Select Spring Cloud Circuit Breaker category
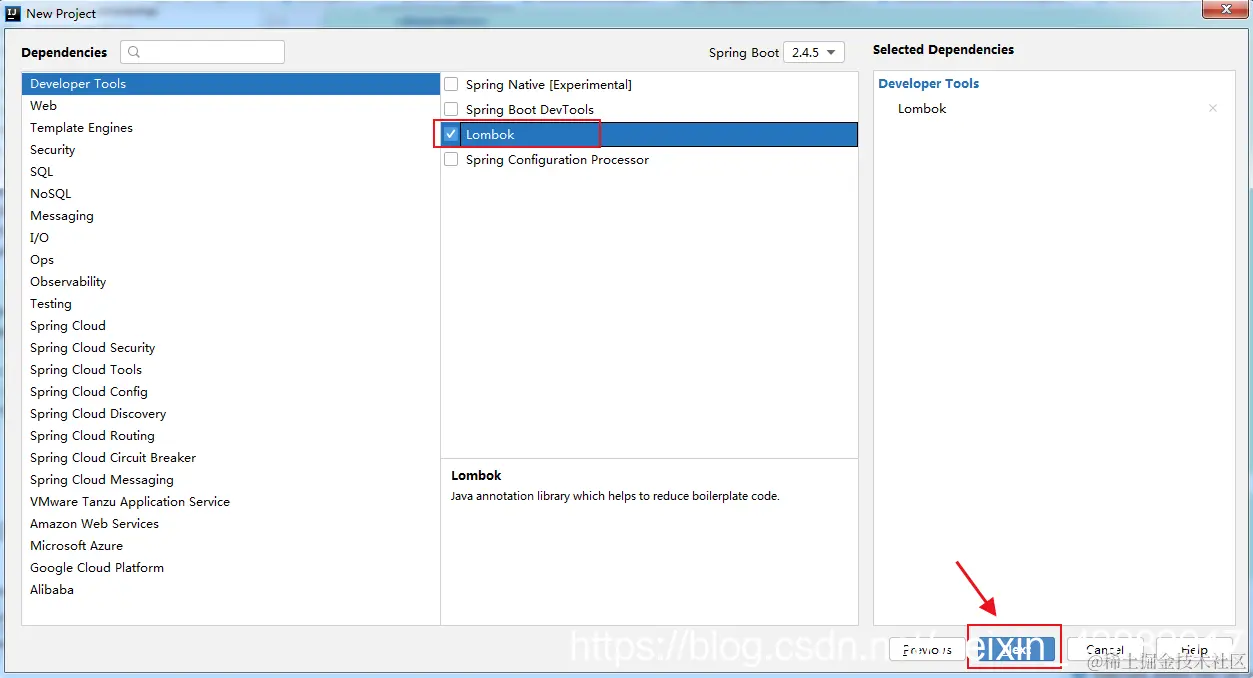1253x678 pixels. click(x=231, y=458)
